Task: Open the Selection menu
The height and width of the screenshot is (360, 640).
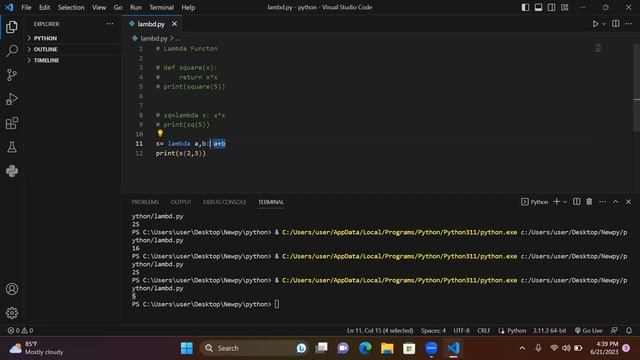Action: coord(71,7)
